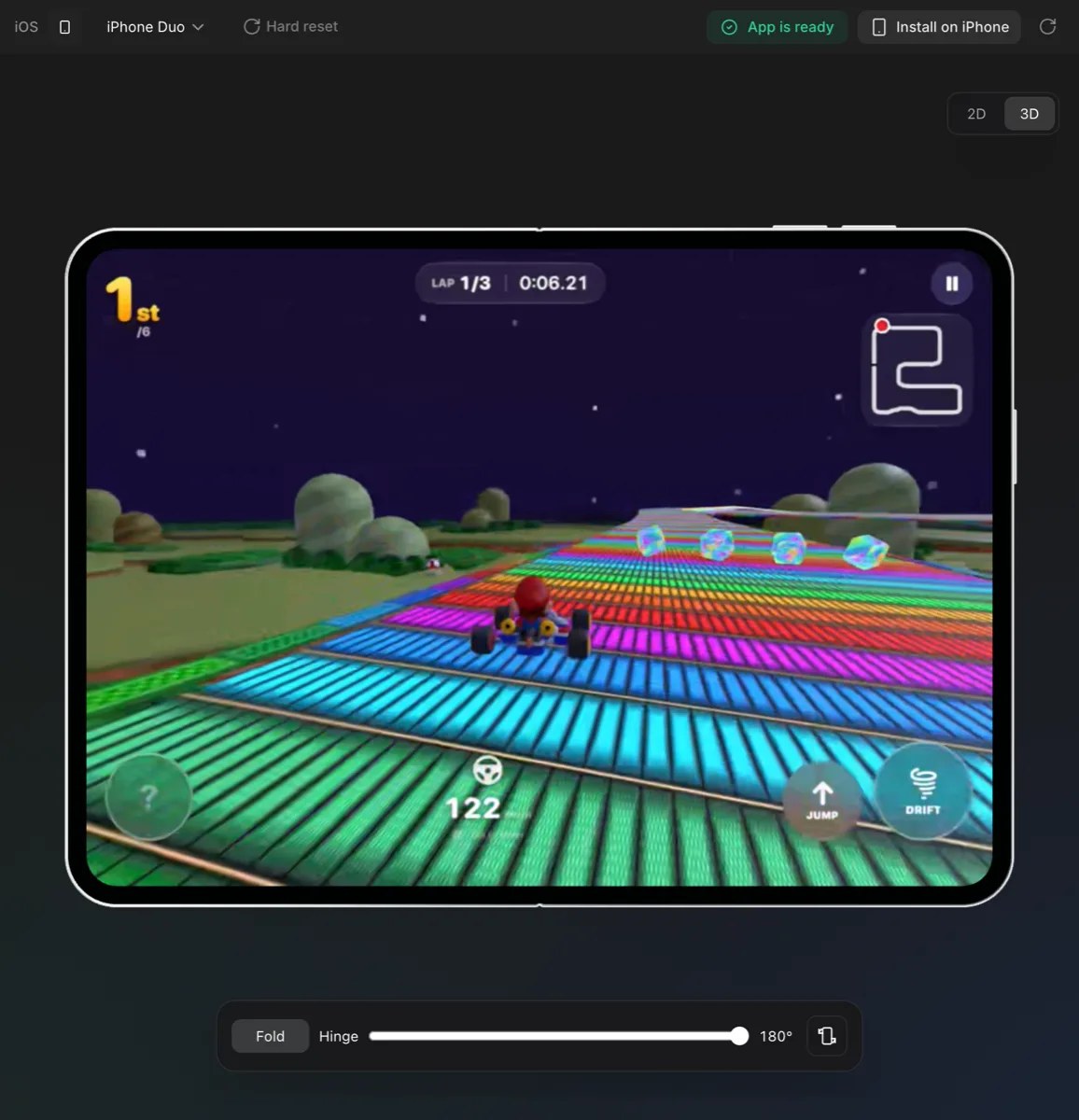This screenshot has height=1120, width=1079.
Task: Click the 180° hinge angle value
Action: [776, 1036]
